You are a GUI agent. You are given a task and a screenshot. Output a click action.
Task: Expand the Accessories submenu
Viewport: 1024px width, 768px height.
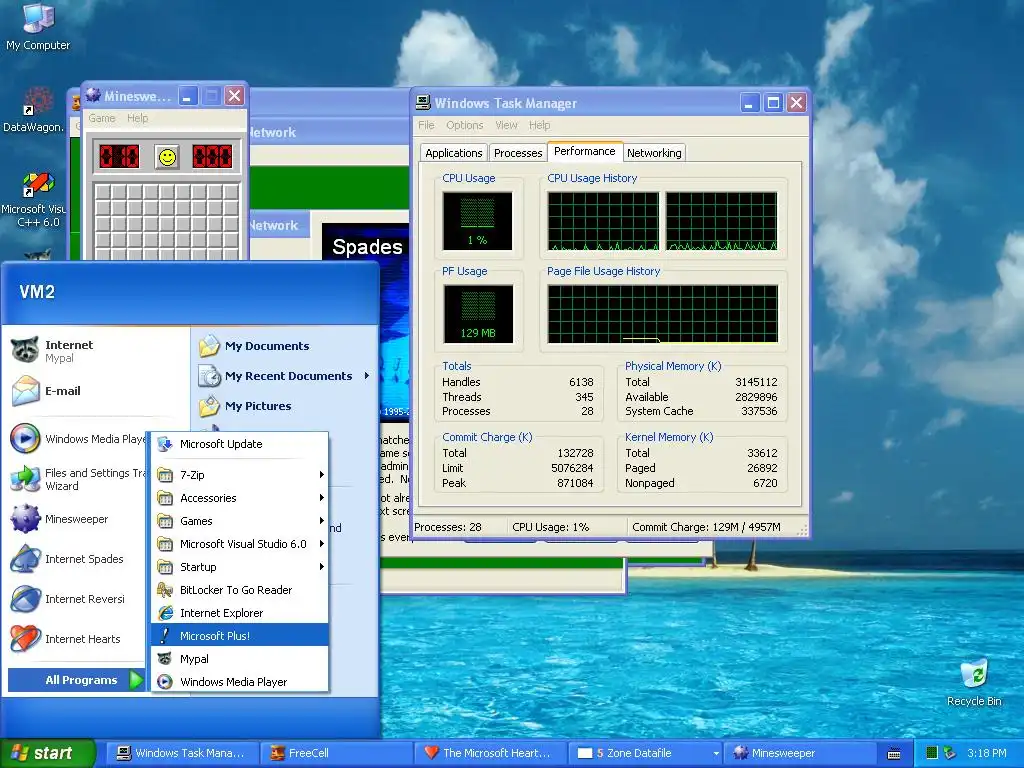(240, 498)
